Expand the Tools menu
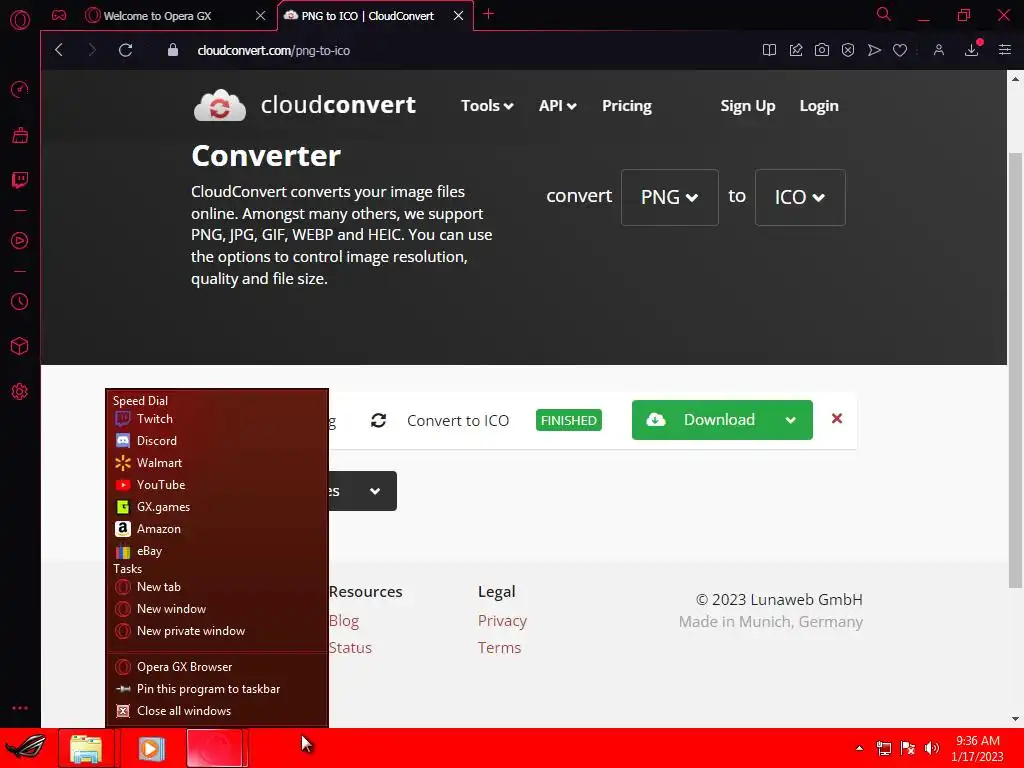The width and height of the screenshot is (1024, 768). click(x=487, y=106)
